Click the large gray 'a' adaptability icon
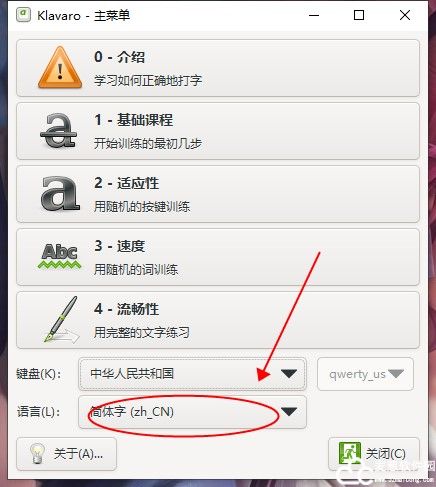This screenshot has height=487, width=436. 60,194
